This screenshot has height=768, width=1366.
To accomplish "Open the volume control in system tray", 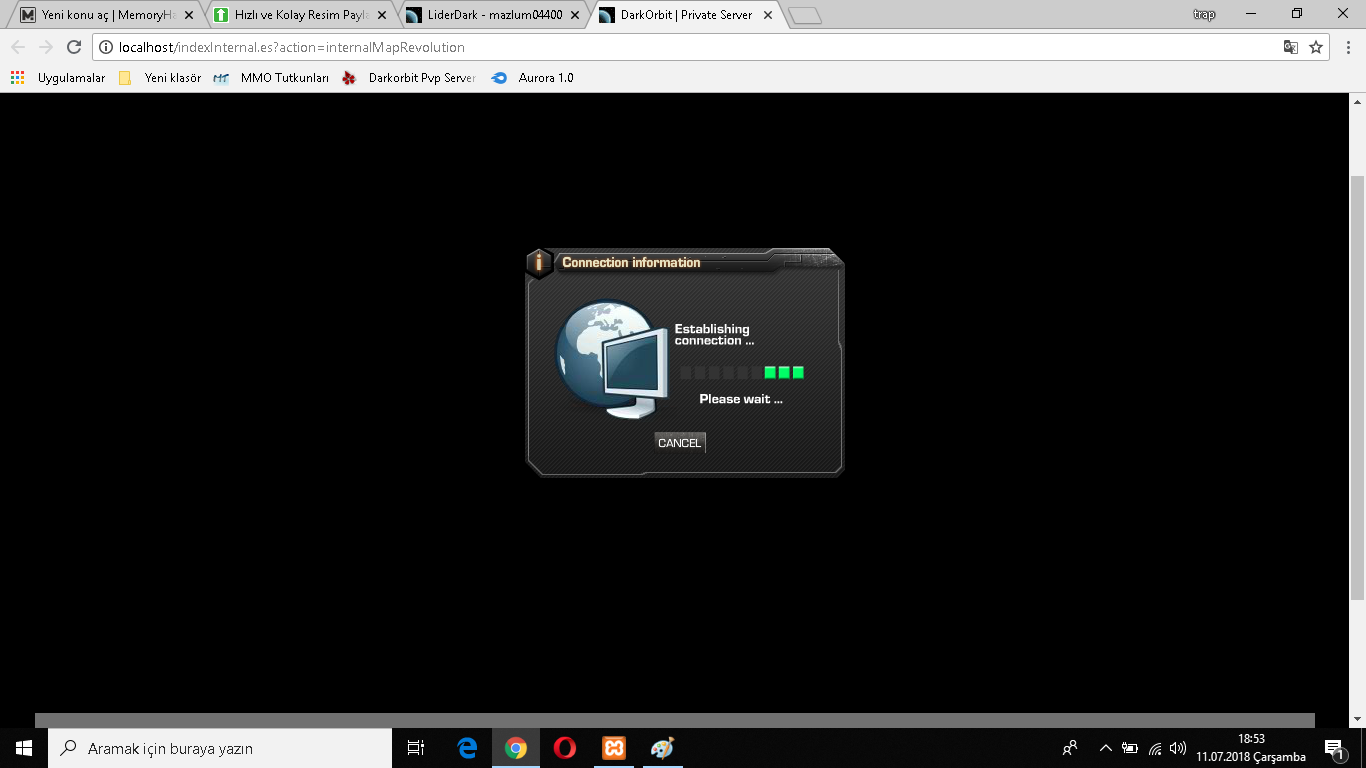I will [x=1178, y=748].
